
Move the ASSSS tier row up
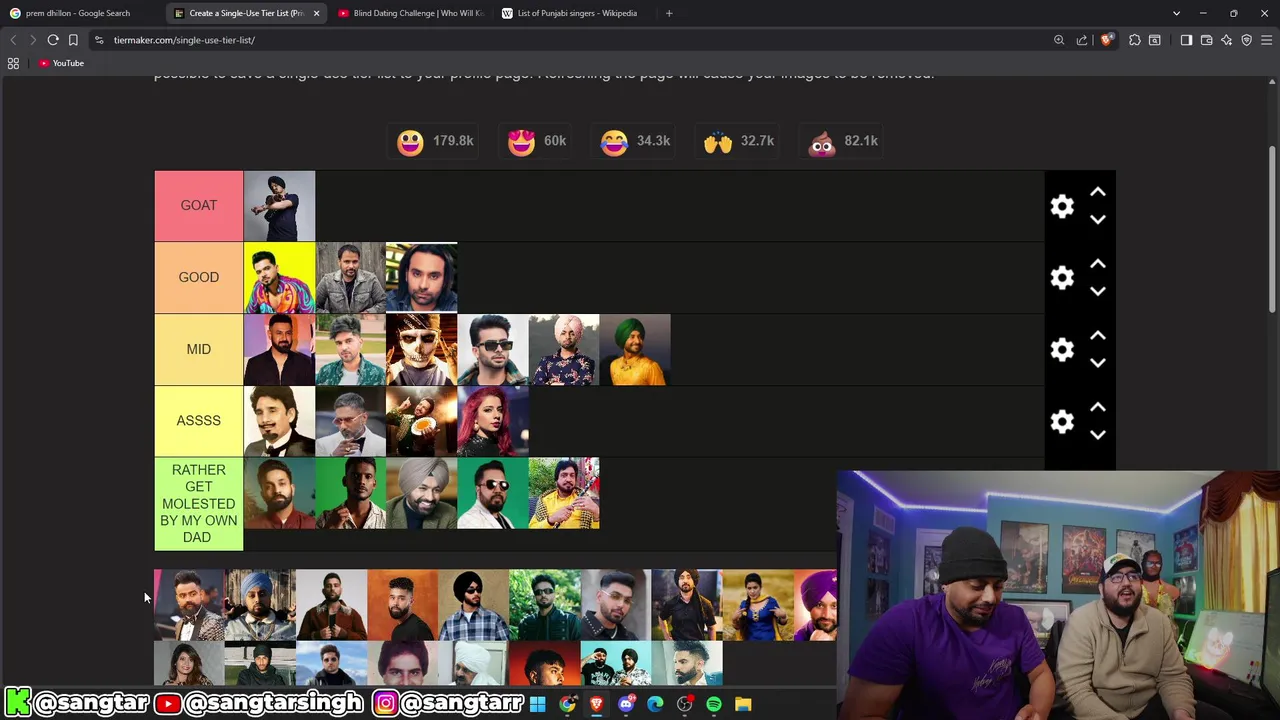point(1098,408)
